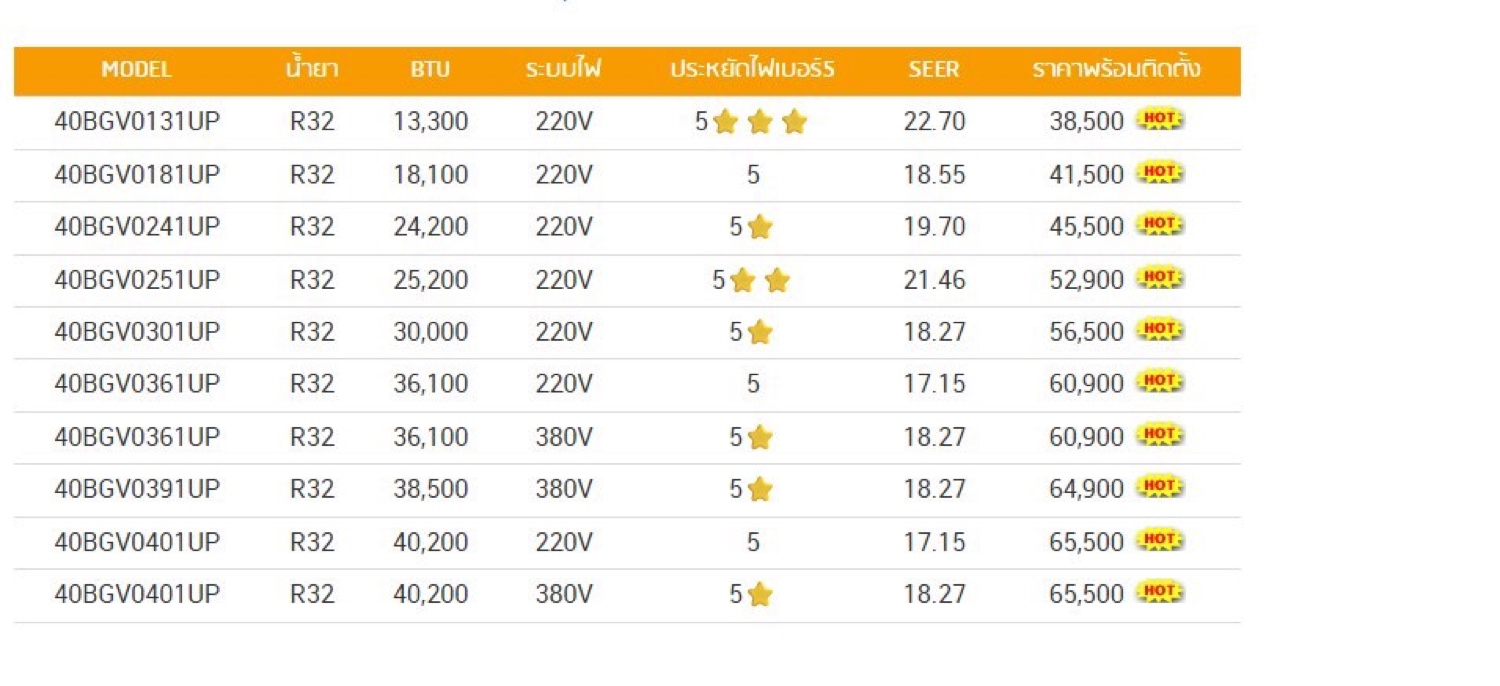Click the 380V cell in 40BGV0391UP row
Screen dimensions: 1500x686
564,489
